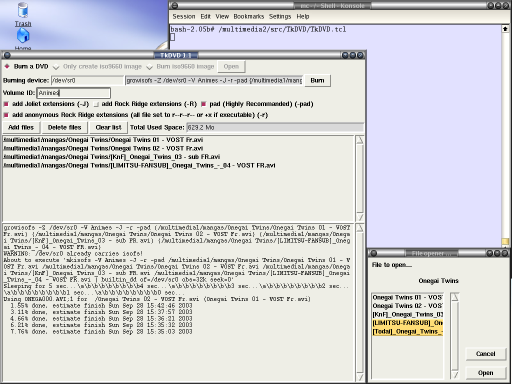Screen dimensions: 512x384
Task: Select Burn iso9660 image option
Action: click(x=180, y=67)
